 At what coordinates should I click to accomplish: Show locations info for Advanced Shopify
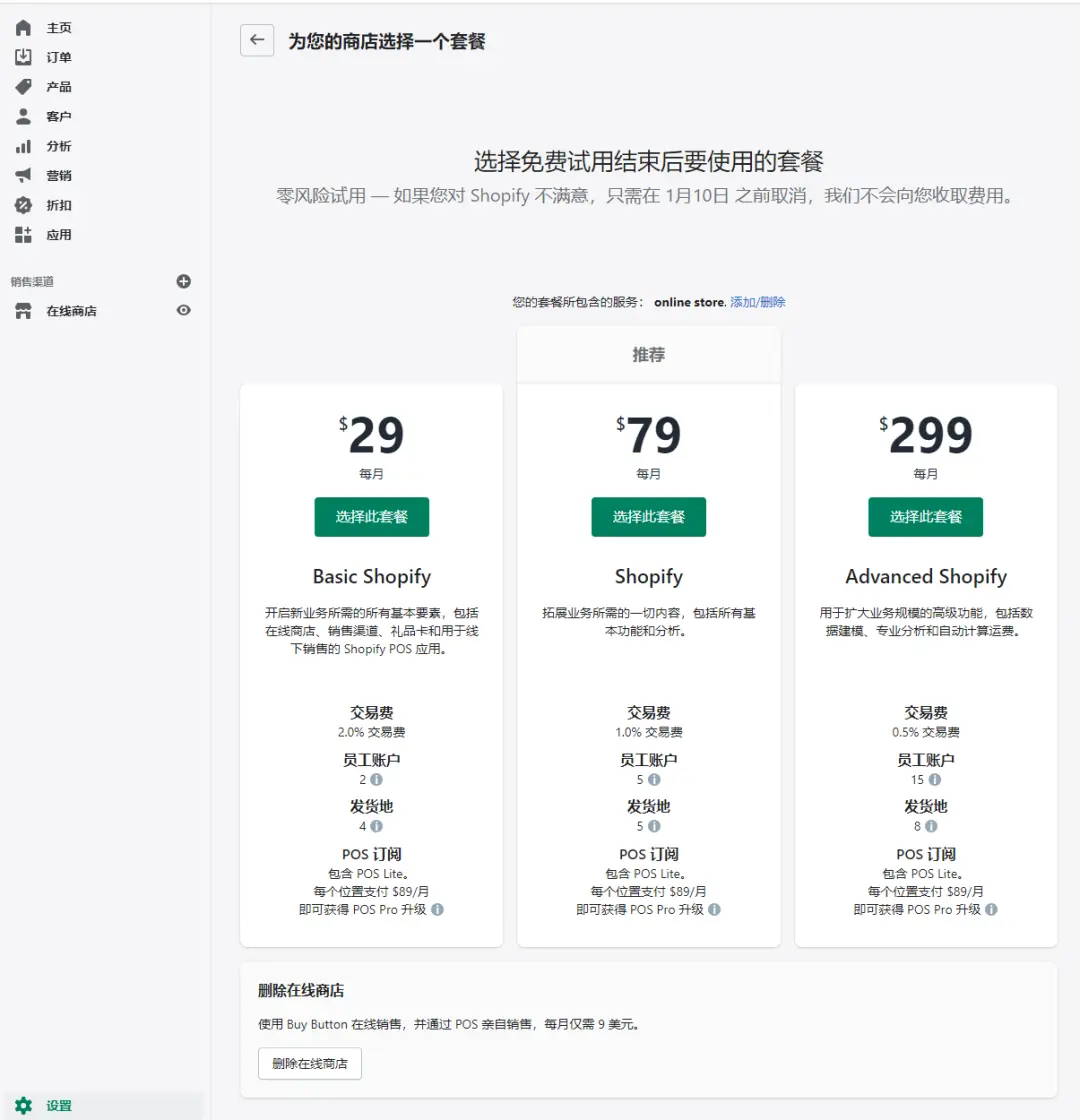[931, 826]
